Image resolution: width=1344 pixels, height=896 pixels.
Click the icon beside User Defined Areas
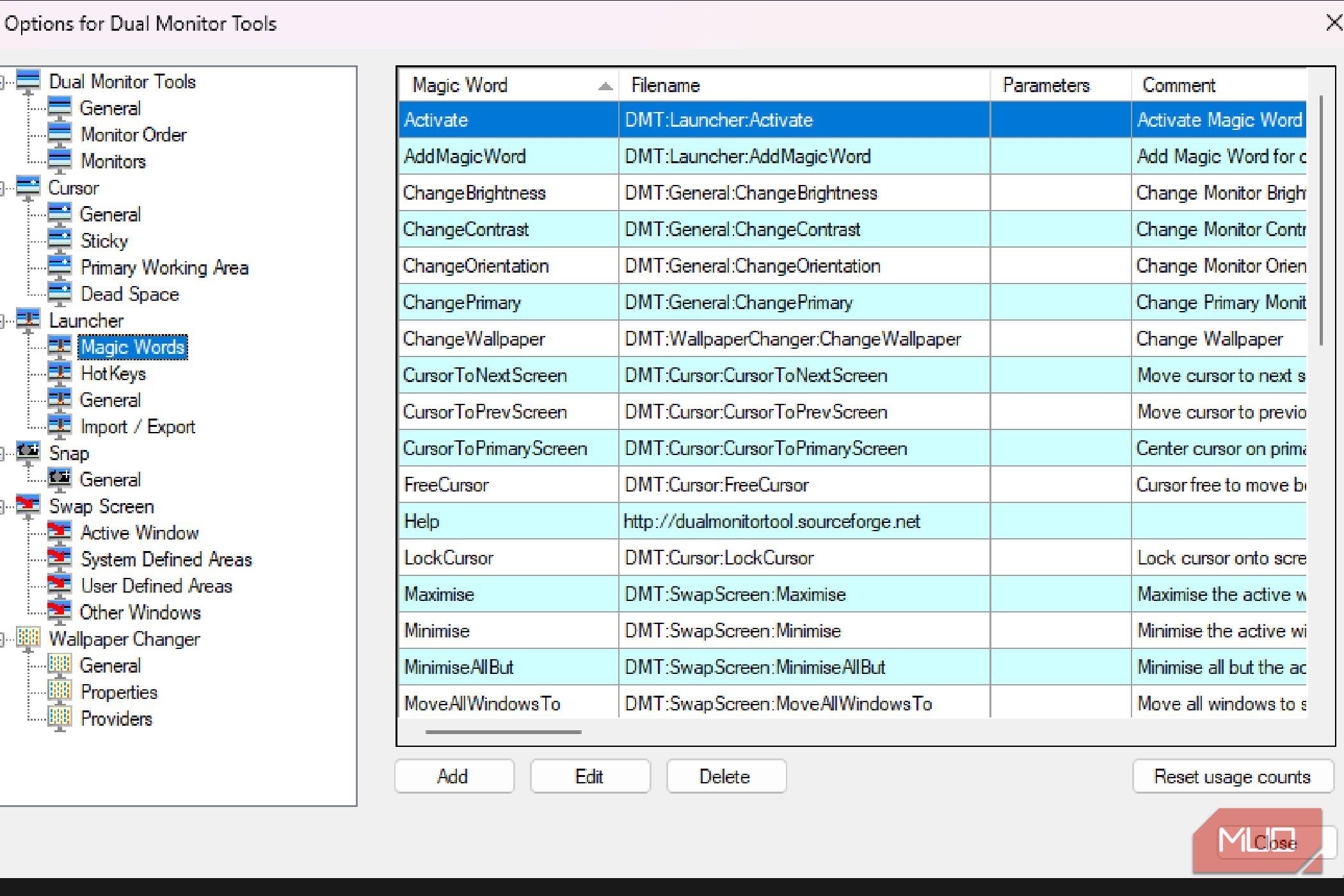[x=60, y=585]
